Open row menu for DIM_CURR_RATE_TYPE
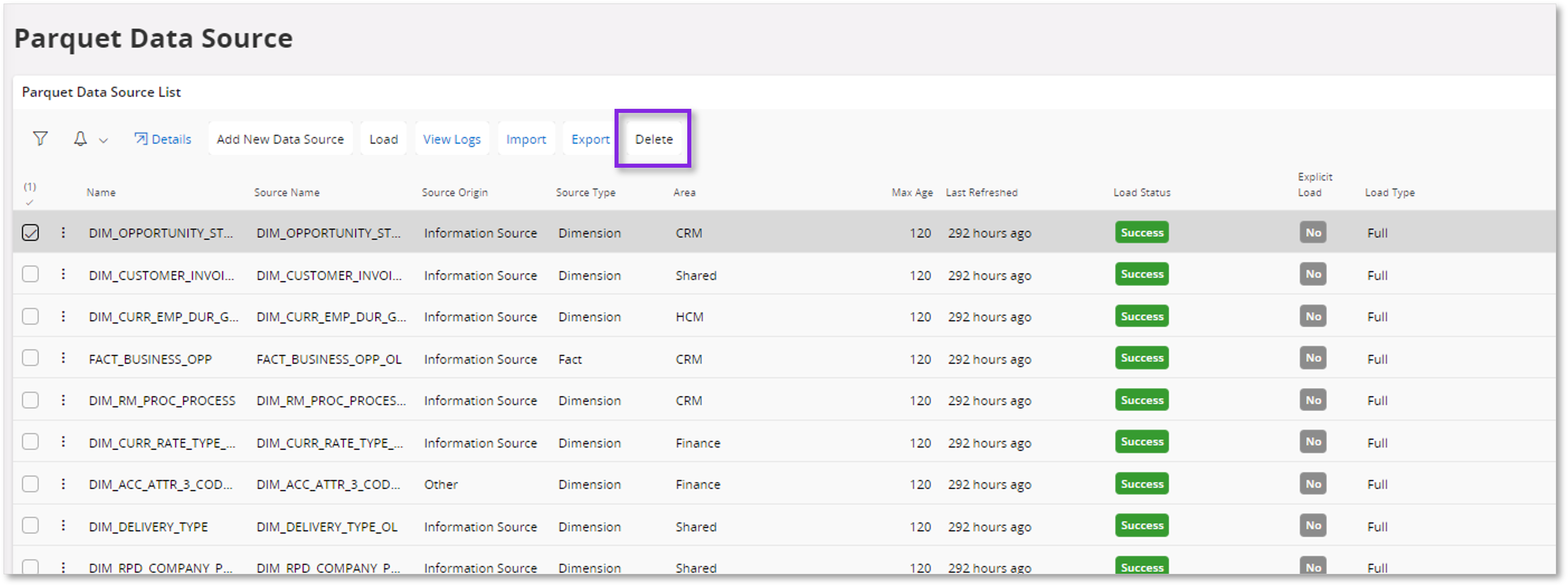1568x586 pixels. coord(64,442)
